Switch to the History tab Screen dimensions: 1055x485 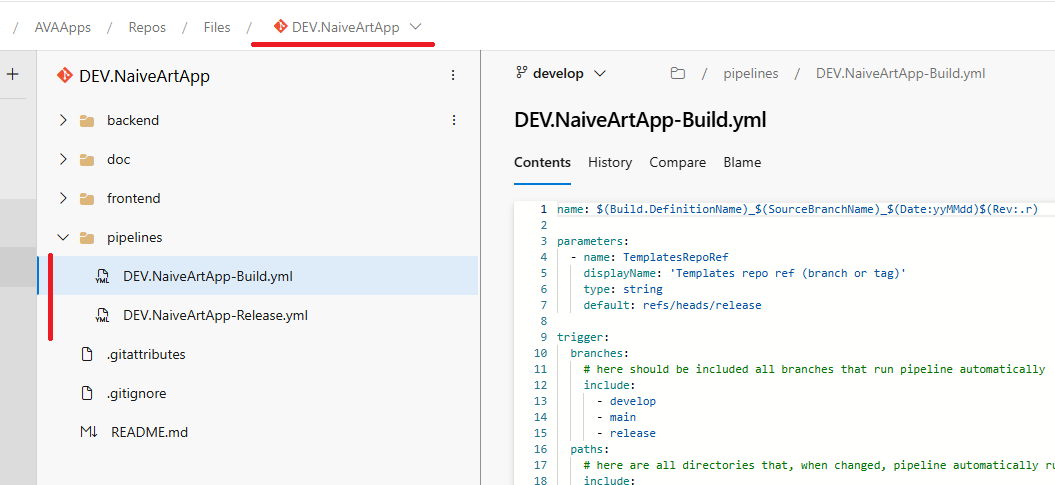(610, 162)
